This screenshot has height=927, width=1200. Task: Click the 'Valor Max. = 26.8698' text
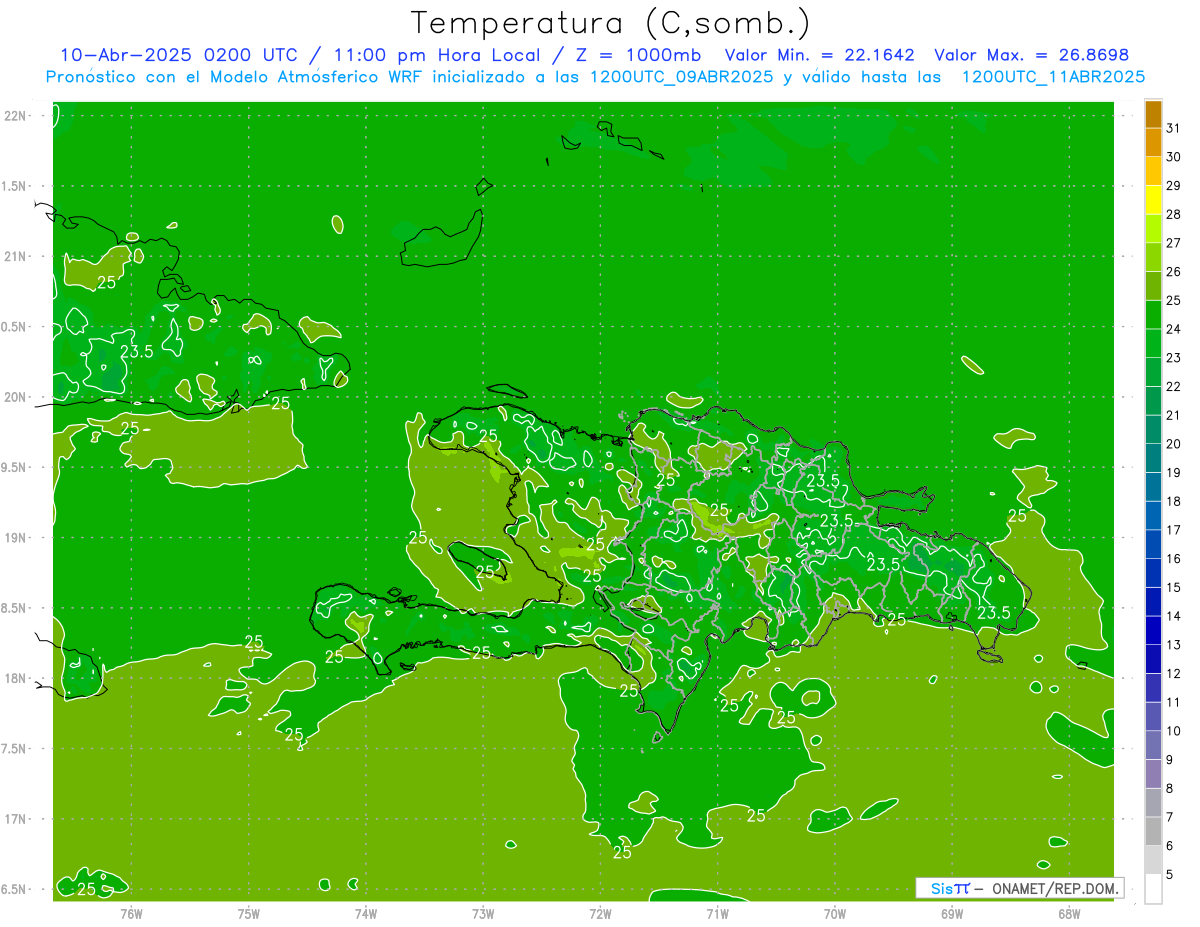[1031, 55]
